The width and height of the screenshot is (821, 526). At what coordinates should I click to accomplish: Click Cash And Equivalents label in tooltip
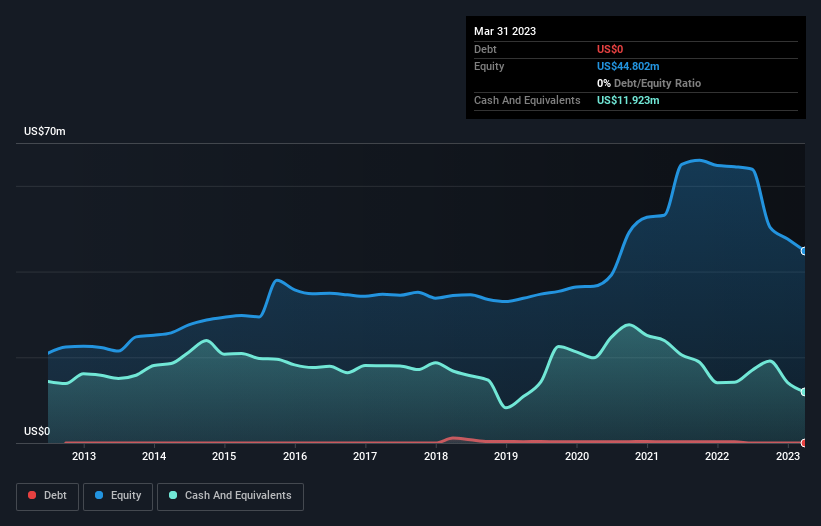527,100
